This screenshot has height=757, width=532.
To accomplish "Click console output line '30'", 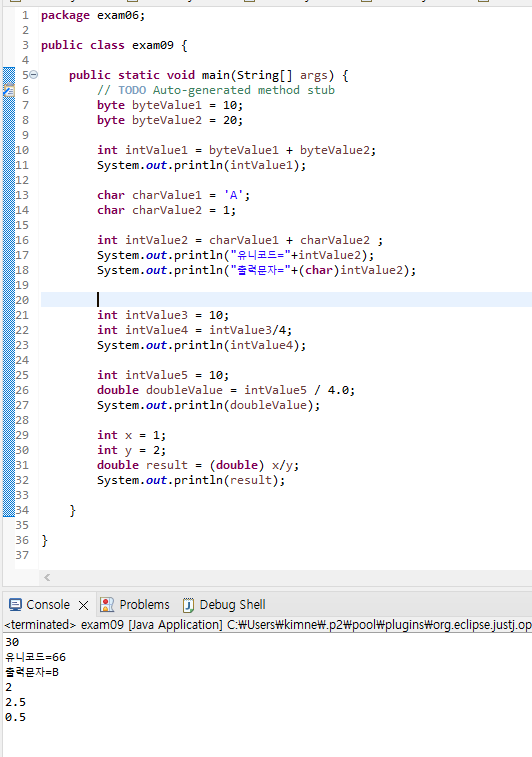I will pos(12,642).
